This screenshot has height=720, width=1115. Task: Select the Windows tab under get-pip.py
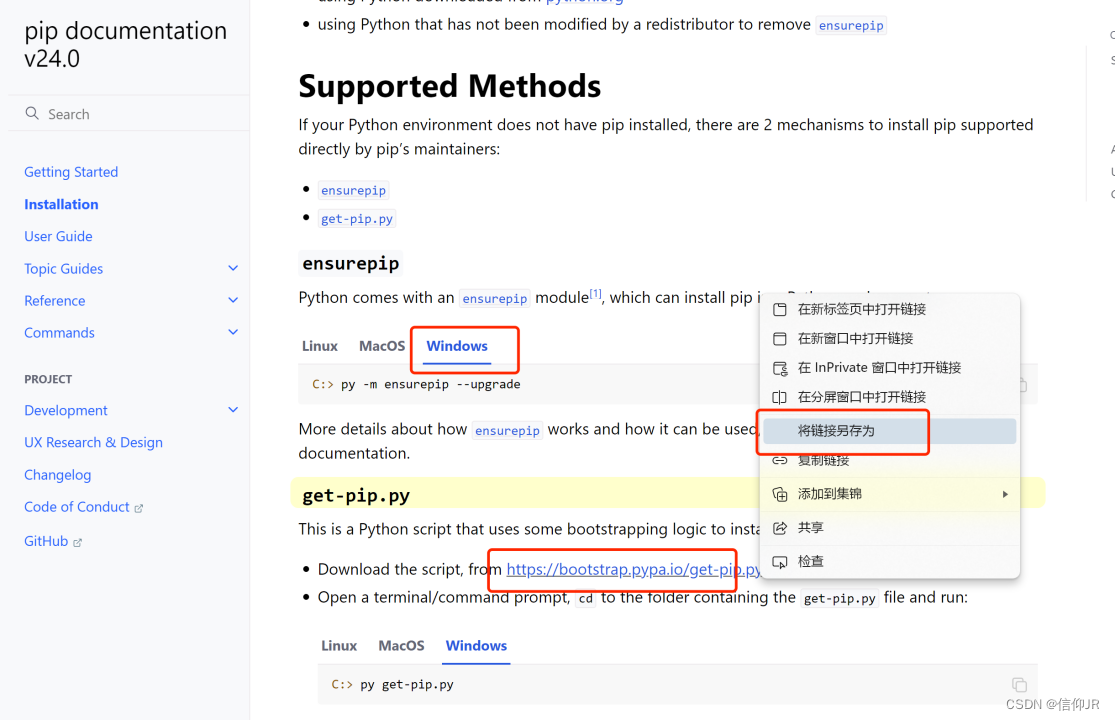click(x=476, y=646)
